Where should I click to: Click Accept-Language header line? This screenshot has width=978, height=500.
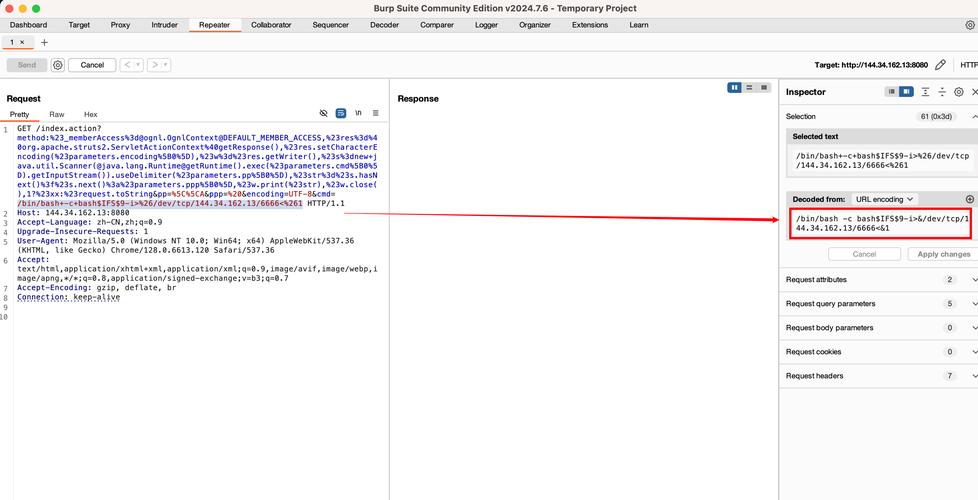click(90, 222)
